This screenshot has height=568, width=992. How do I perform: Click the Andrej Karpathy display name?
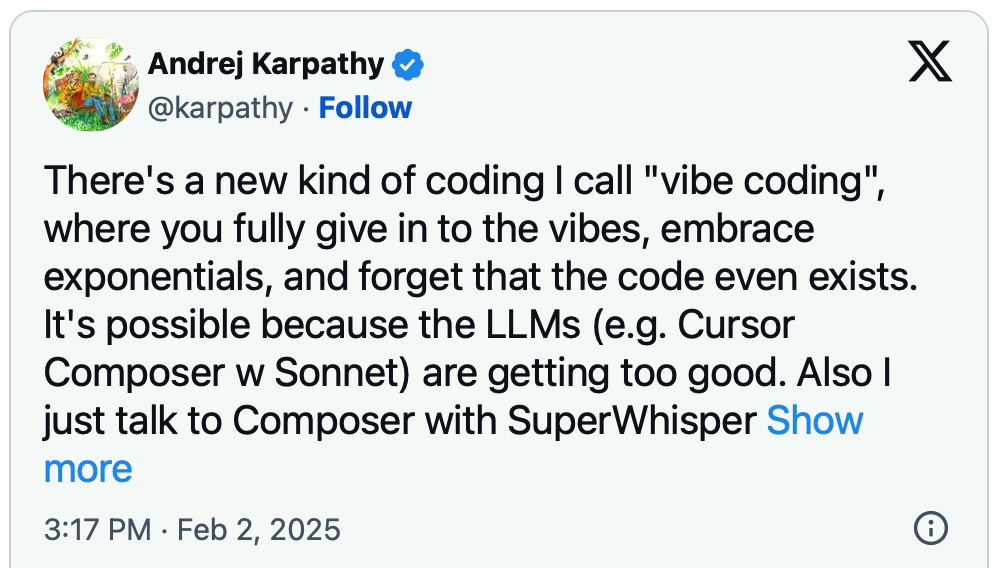[x=266, y=65]
